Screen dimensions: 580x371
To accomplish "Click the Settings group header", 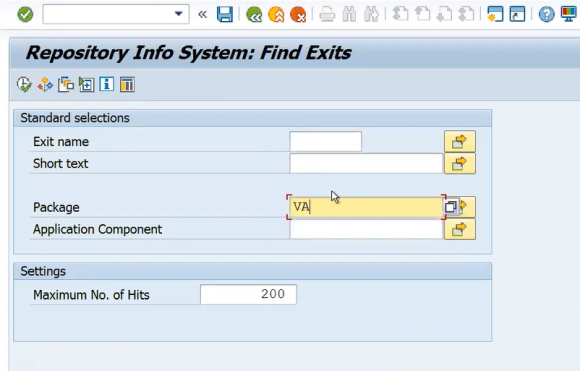I will pyautogui.click(x=253, y=271).
